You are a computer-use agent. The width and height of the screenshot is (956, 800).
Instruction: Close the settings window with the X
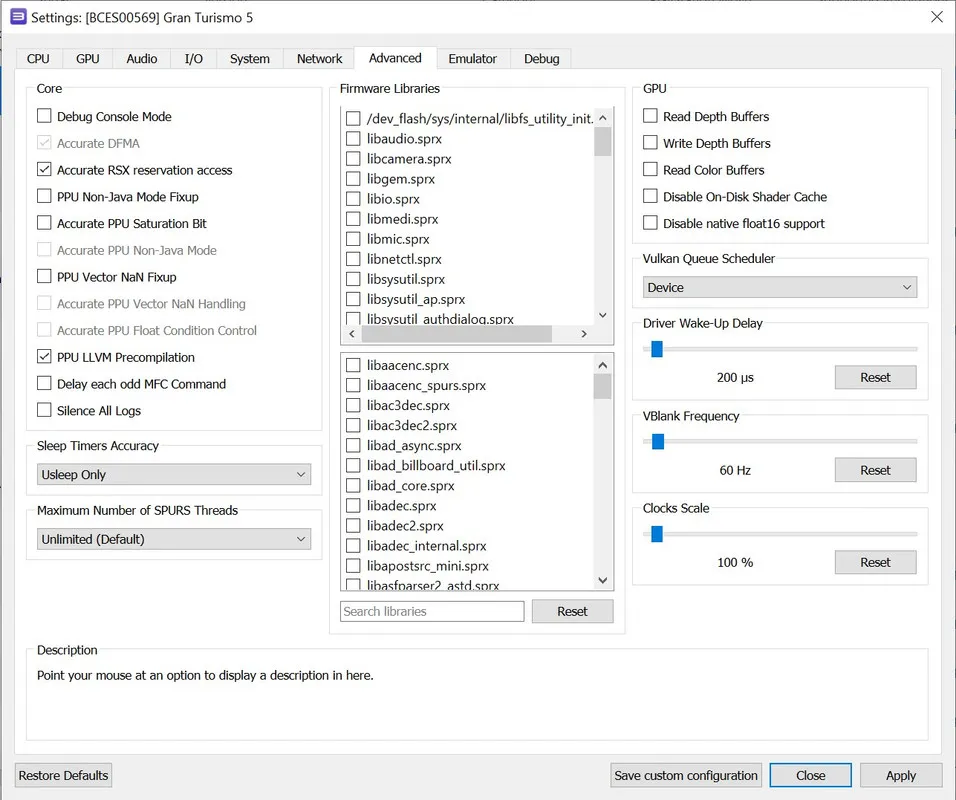tap(937, 16)
